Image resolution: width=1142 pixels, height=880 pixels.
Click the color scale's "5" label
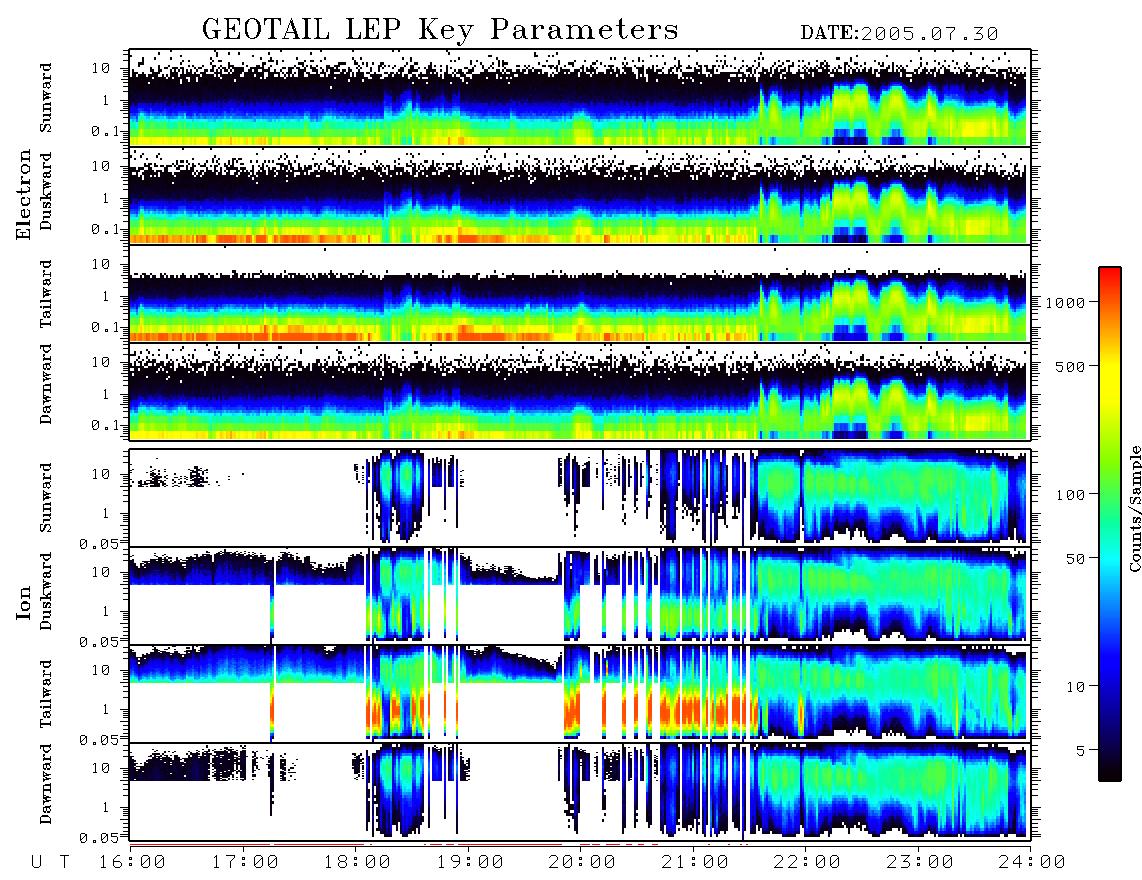tap(1081, 750)
